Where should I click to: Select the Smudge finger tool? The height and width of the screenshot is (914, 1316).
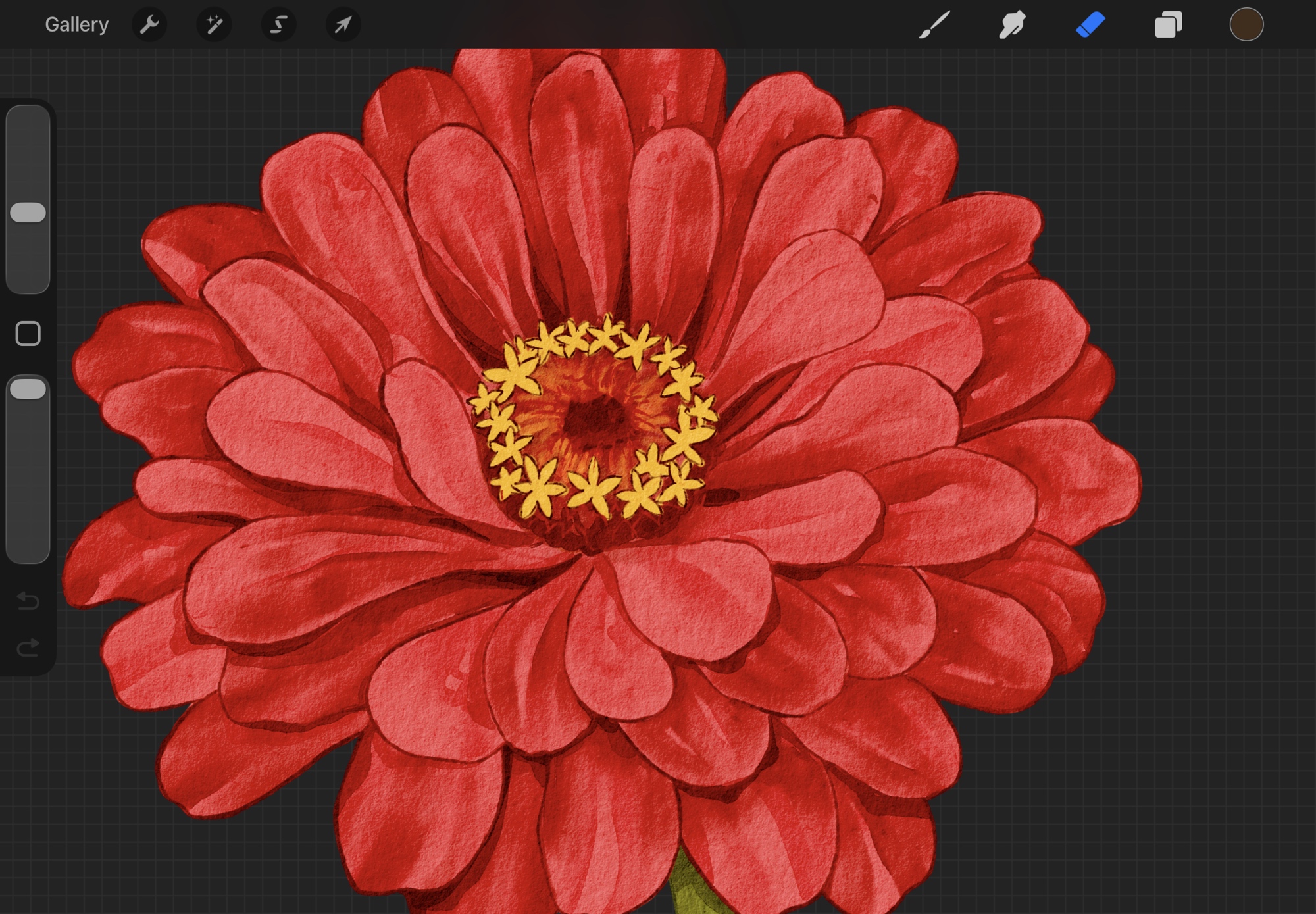[1012, 25]
